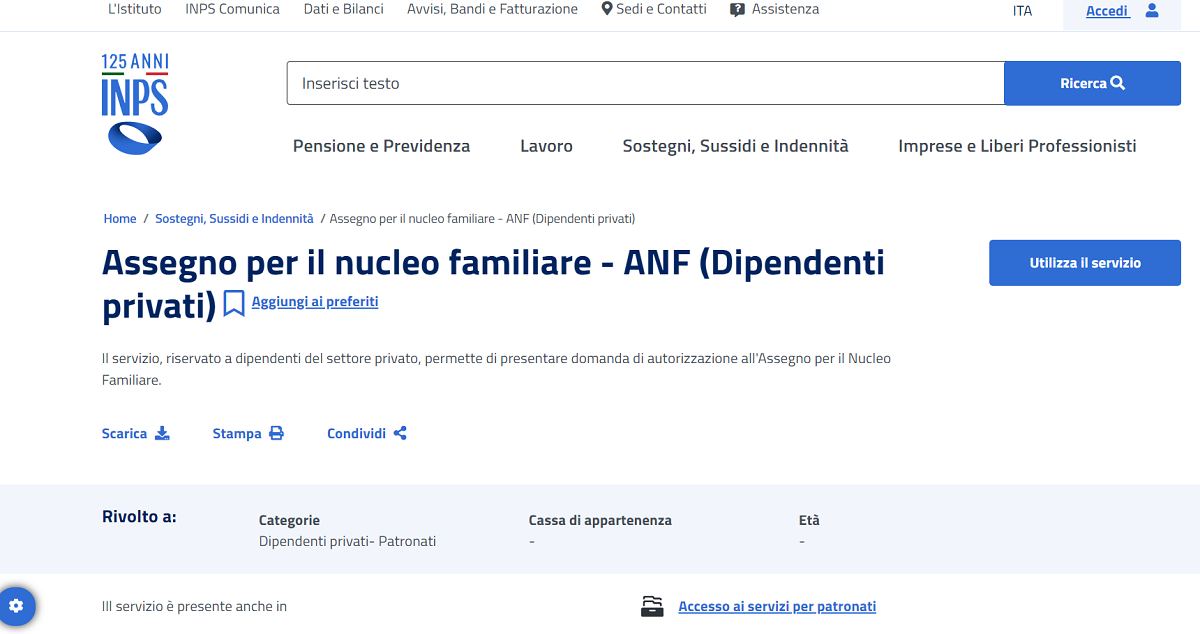Click the Utilizza il servizio button
The height and width of the screenshot is (634, 1200).
[1085, 263]
